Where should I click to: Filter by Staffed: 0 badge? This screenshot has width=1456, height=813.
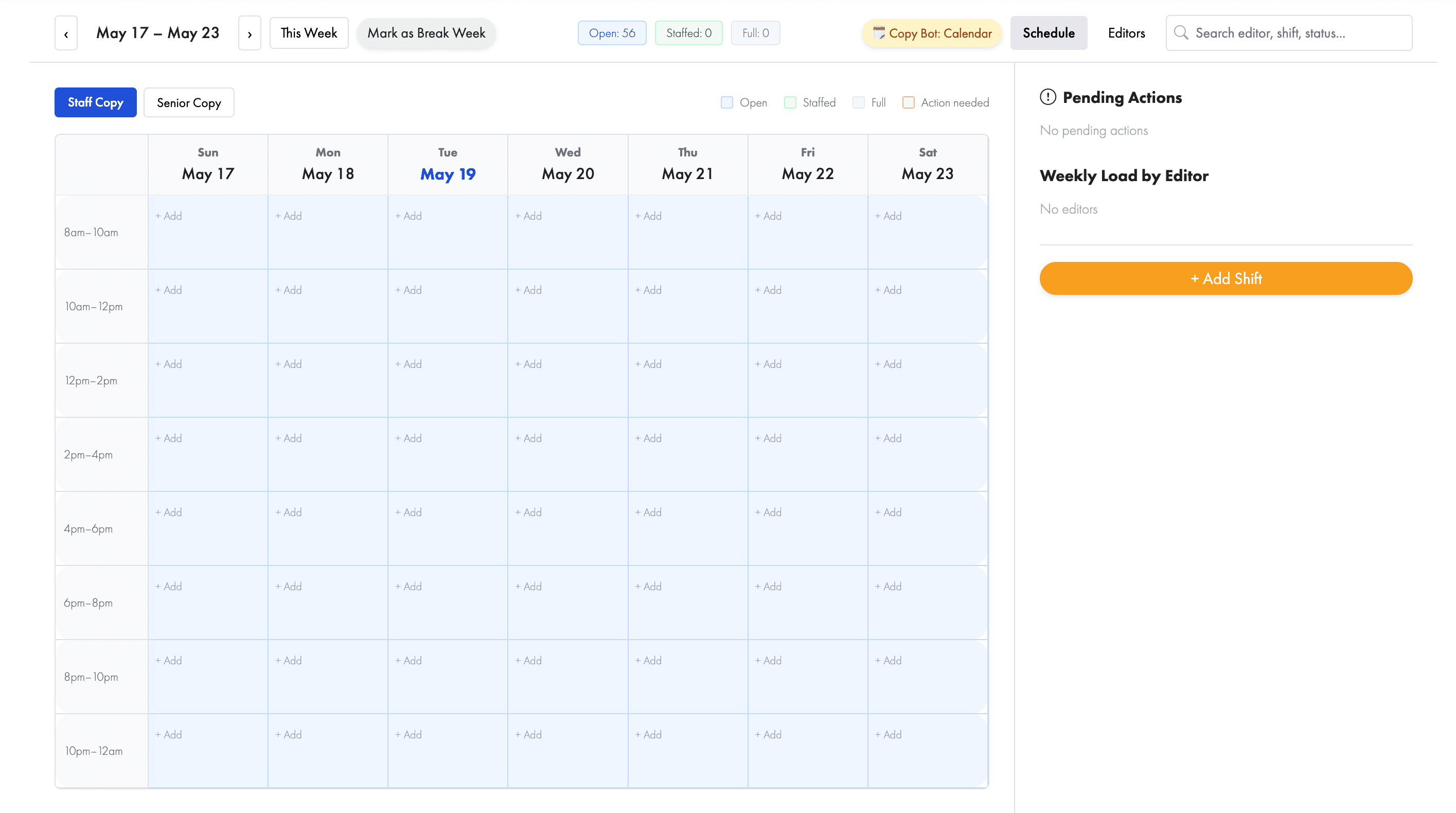688,33
